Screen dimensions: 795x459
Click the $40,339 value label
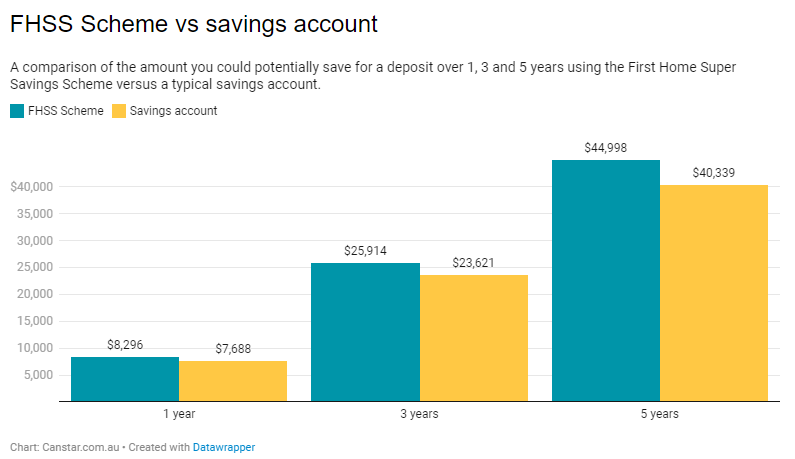pyautogui.click(x=713, y=173)
